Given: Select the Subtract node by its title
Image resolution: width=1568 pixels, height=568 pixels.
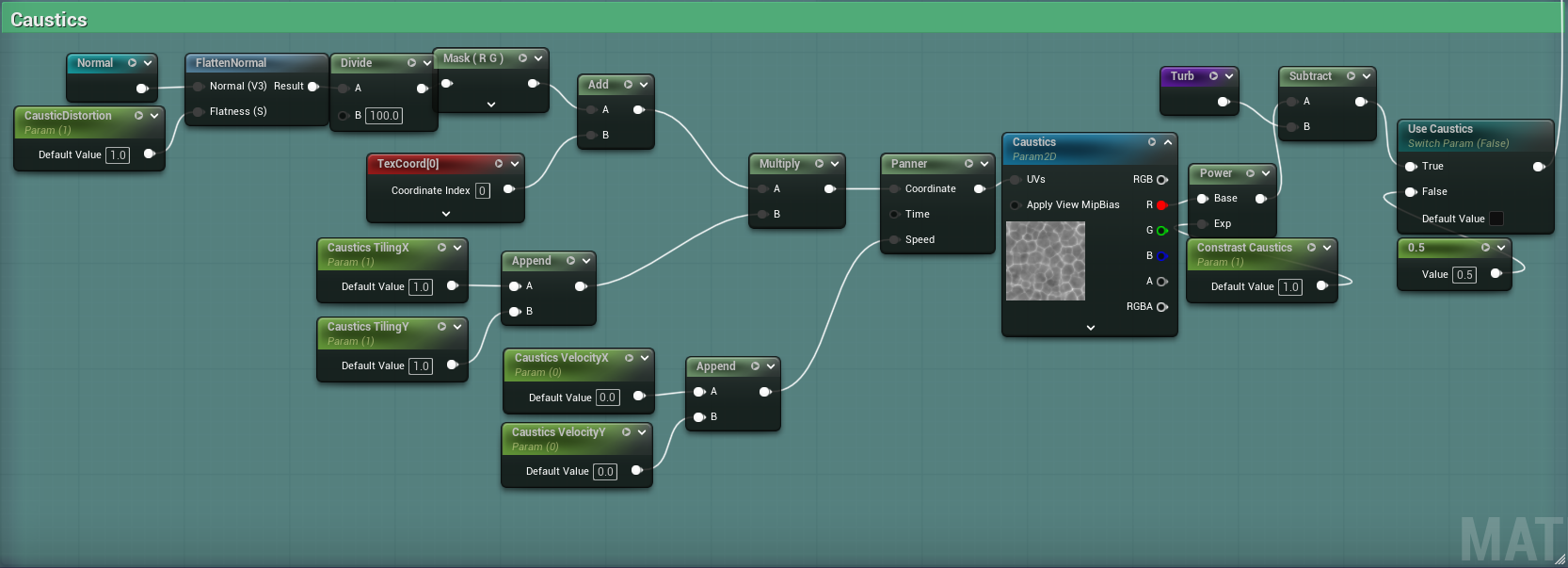Looking at the screenshot, I should (1310, 76).
